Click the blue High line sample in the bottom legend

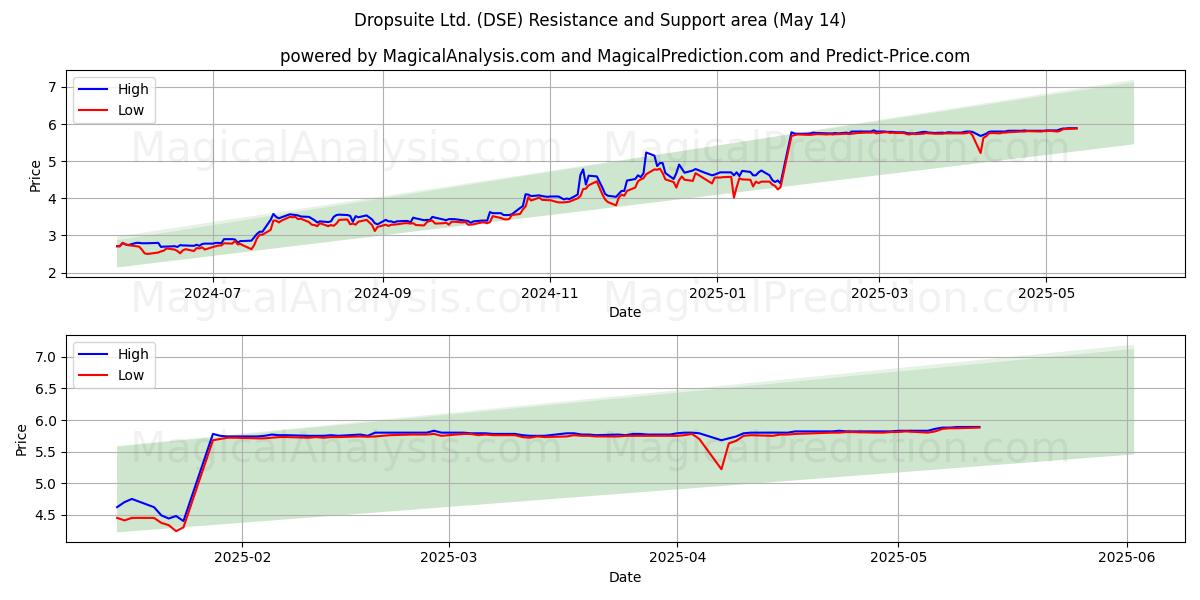click(x=94, y=355)
